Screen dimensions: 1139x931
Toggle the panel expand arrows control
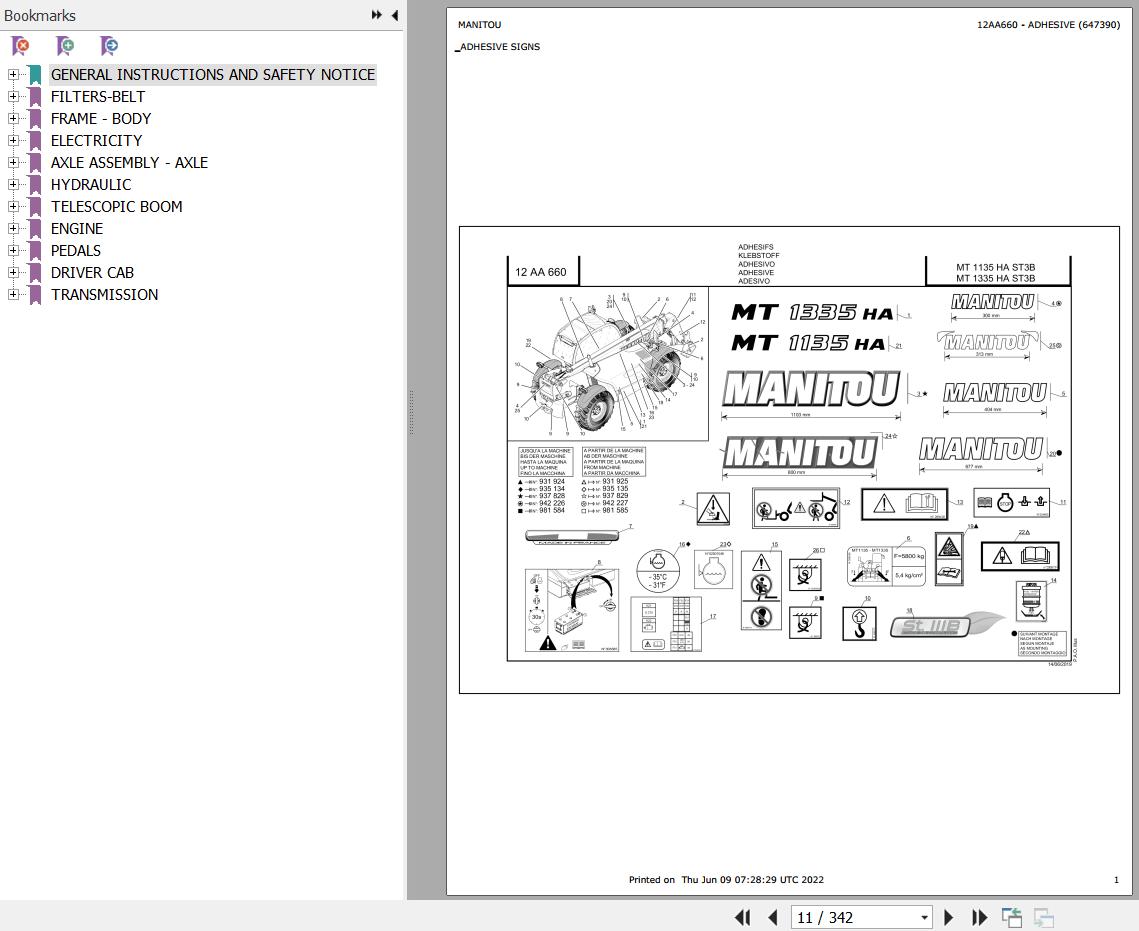pos(375,14)
